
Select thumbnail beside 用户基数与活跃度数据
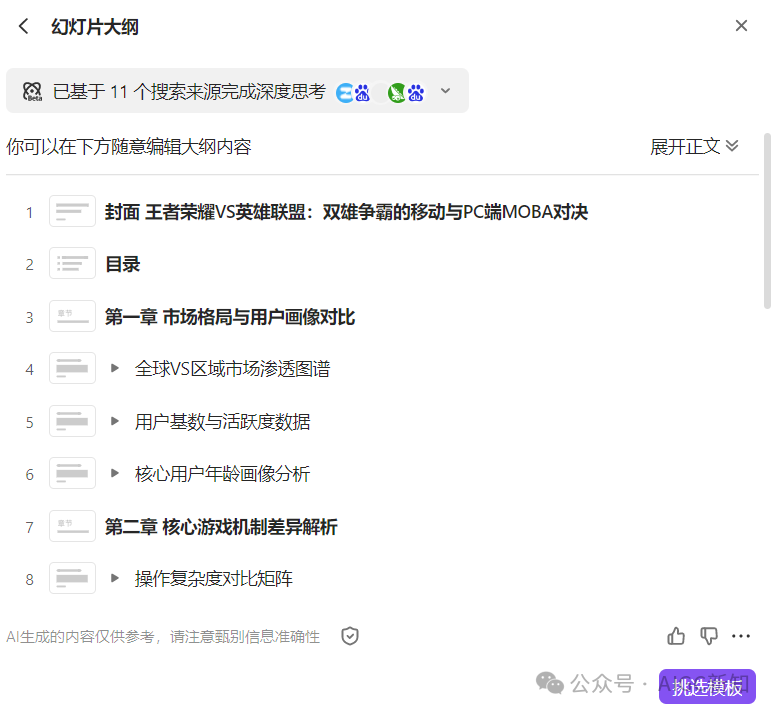(72, 421)
